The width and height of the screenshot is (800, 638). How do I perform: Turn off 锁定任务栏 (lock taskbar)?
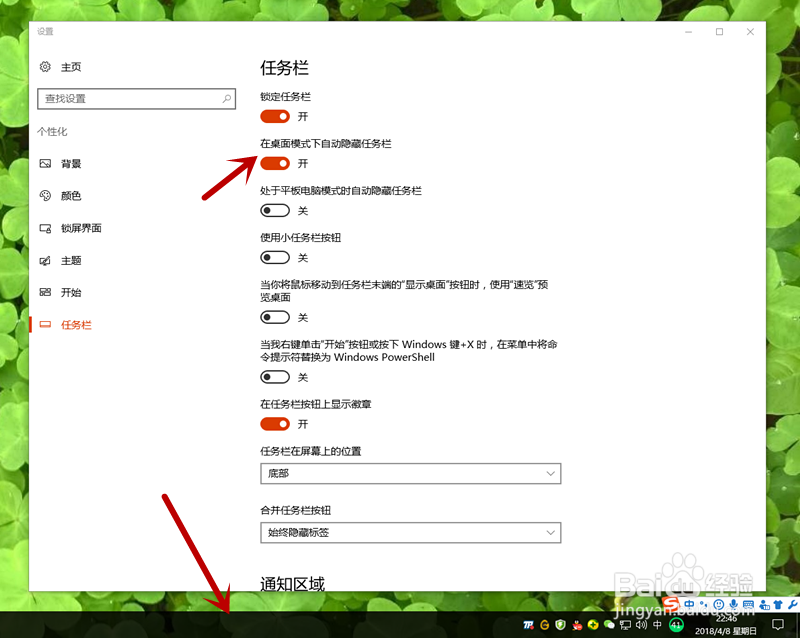click(275, 116)
